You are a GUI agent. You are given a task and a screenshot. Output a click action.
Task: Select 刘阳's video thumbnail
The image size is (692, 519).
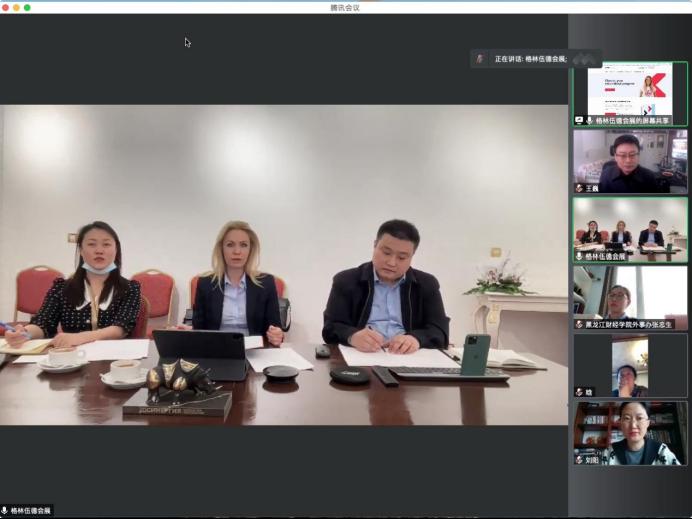pyautogui.click(x=630, y=430)
